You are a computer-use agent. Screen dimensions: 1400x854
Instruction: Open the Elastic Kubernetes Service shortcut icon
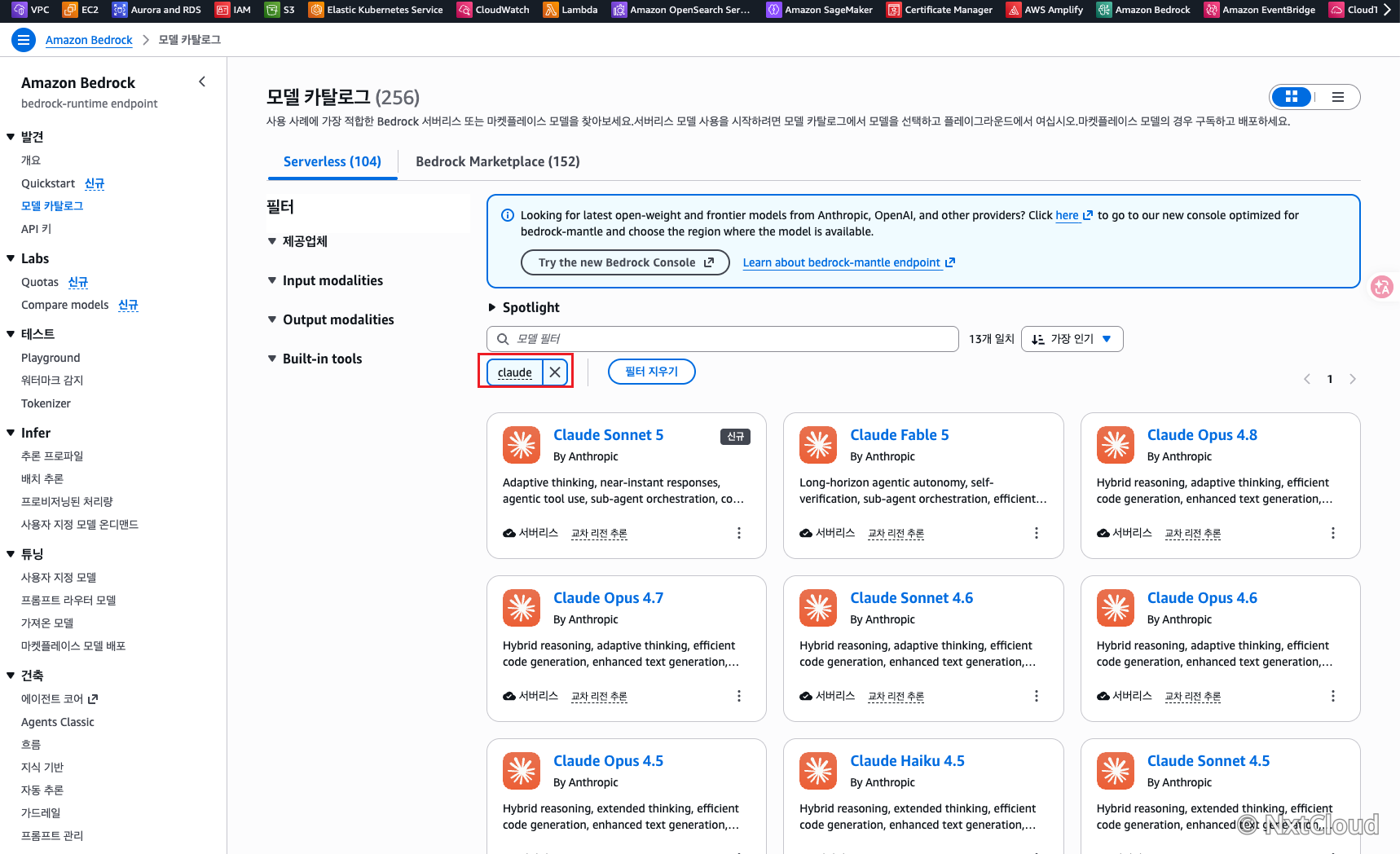click(x=316, y=10)
